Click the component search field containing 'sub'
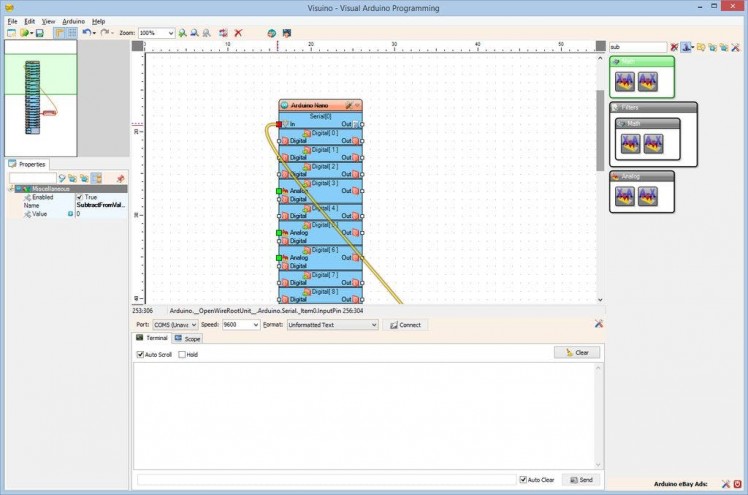 (x=637, y=47)
